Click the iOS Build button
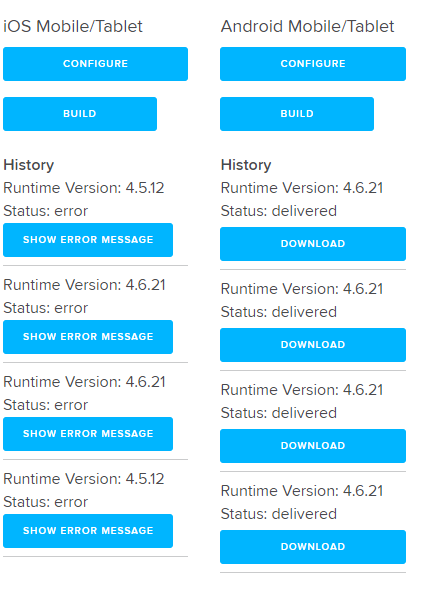The height and width of the screenshot is (614, 428). click(80, 114)
